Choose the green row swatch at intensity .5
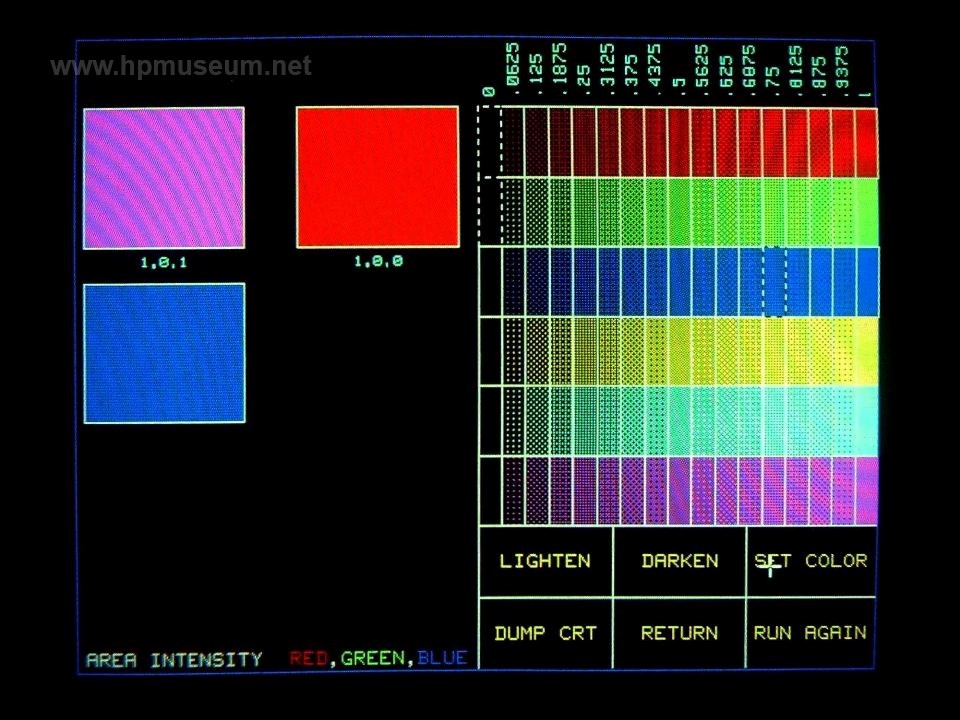Screen dimensions: 960x720 tap(679, 212)
